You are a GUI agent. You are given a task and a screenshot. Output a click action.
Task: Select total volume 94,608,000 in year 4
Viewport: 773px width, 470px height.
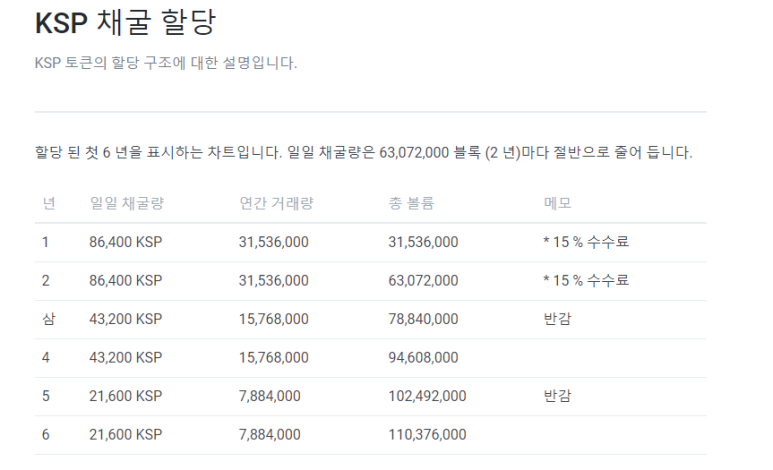pos(423,358)
